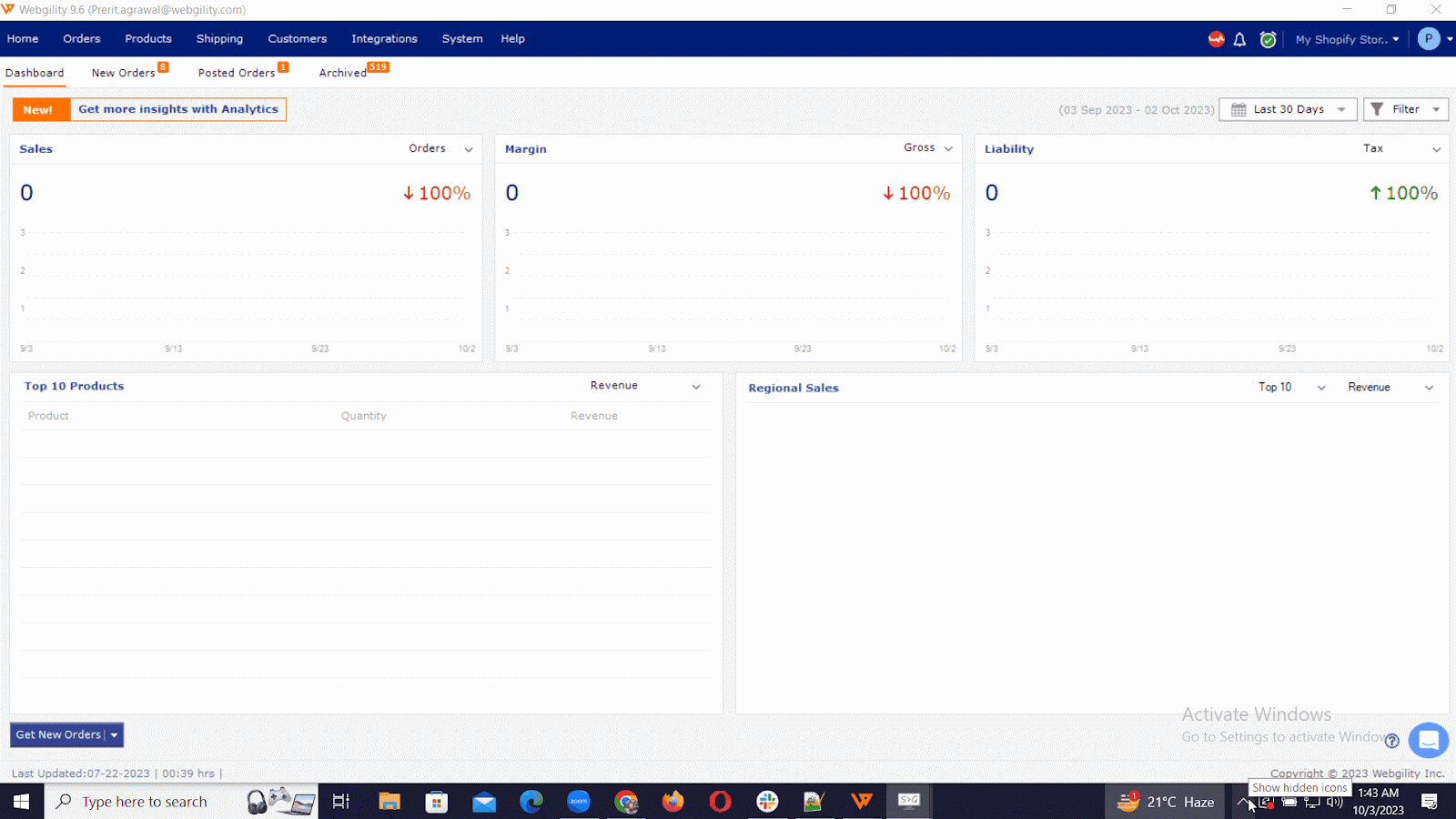This screenshot has height=819, width=1456.
Task: Open Firefox from the taskbar
Action: click(673, 801)
